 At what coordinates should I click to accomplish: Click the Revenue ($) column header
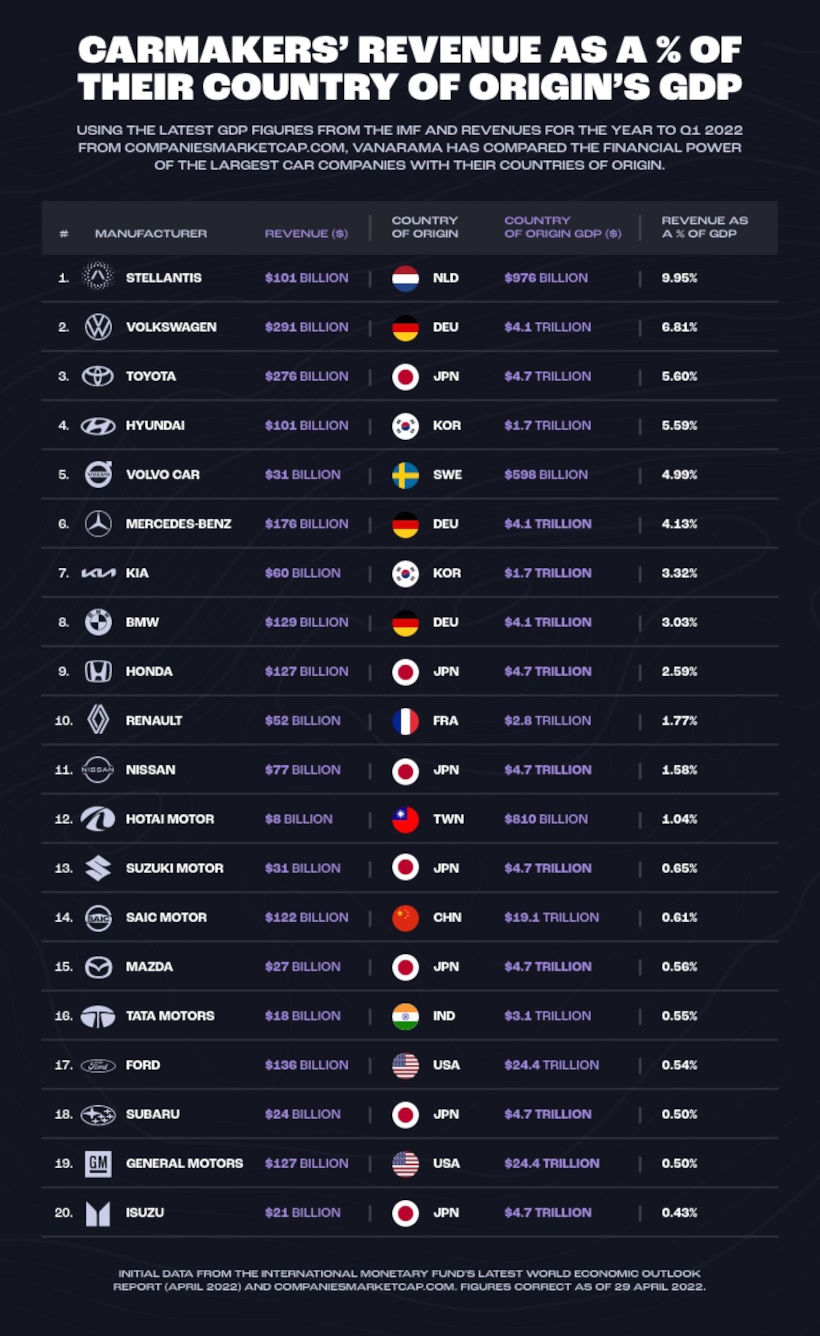click(306, 233)
